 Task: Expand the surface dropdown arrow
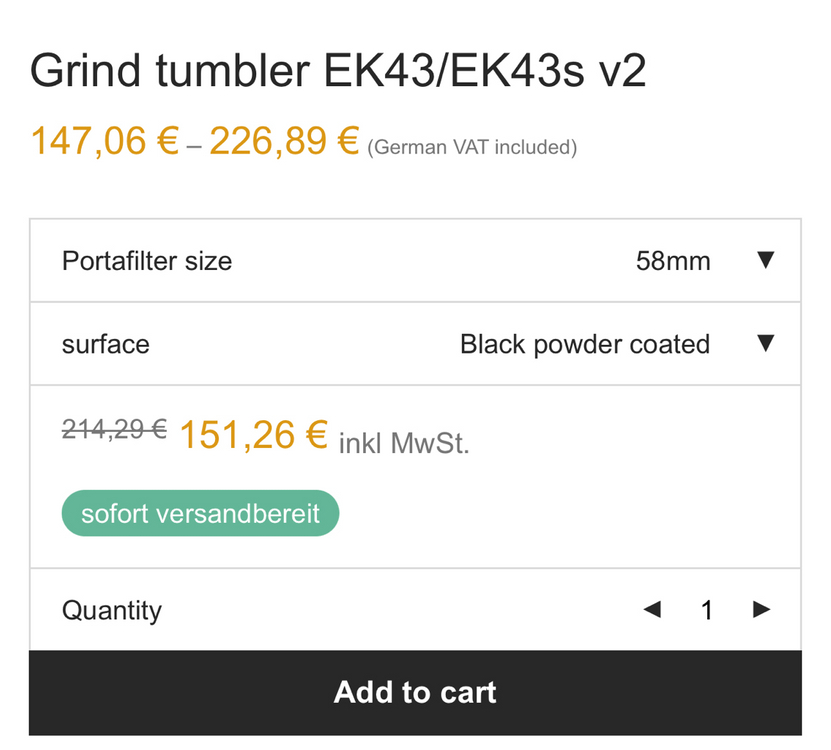coord(765,344)
